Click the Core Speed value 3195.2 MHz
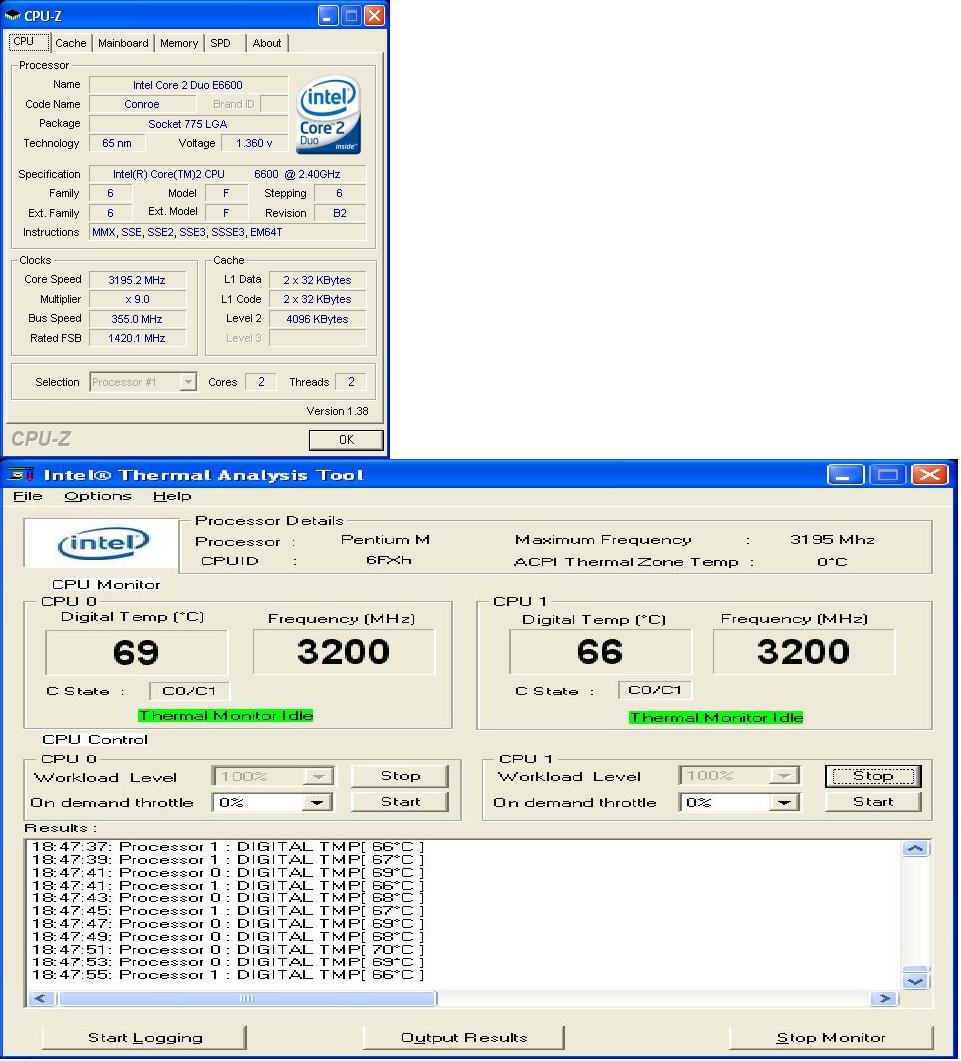The height and width of the screenshot is (1061, 961). click(137, 280)
